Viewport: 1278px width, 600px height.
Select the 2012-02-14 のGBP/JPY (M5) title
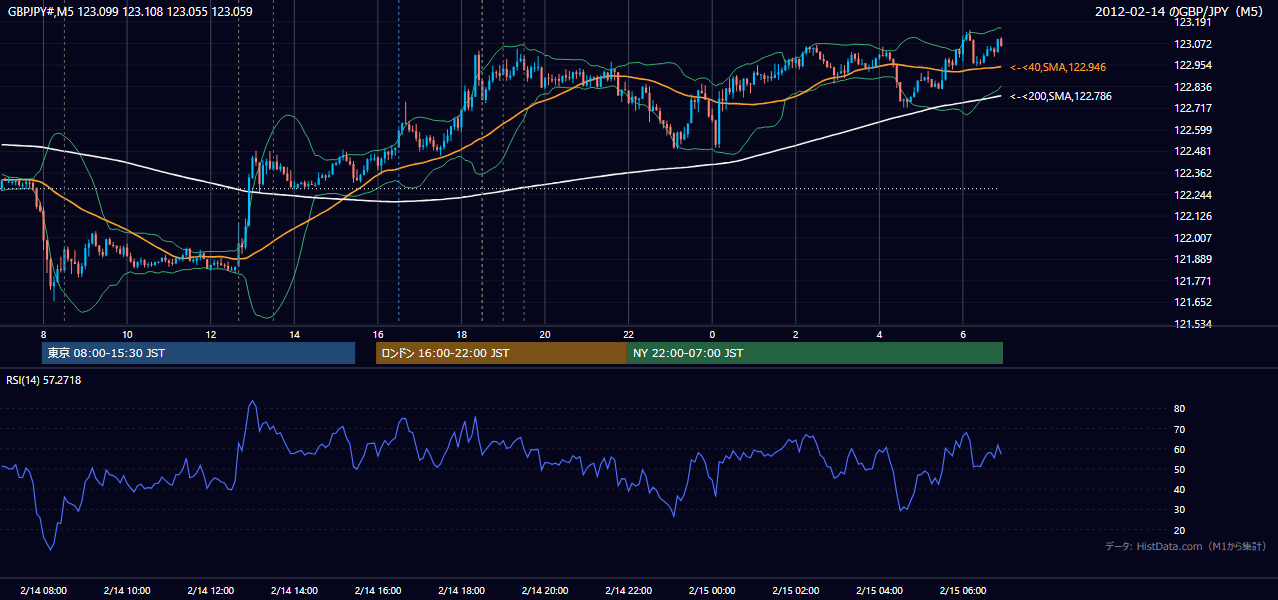(x=1181, y=12)
